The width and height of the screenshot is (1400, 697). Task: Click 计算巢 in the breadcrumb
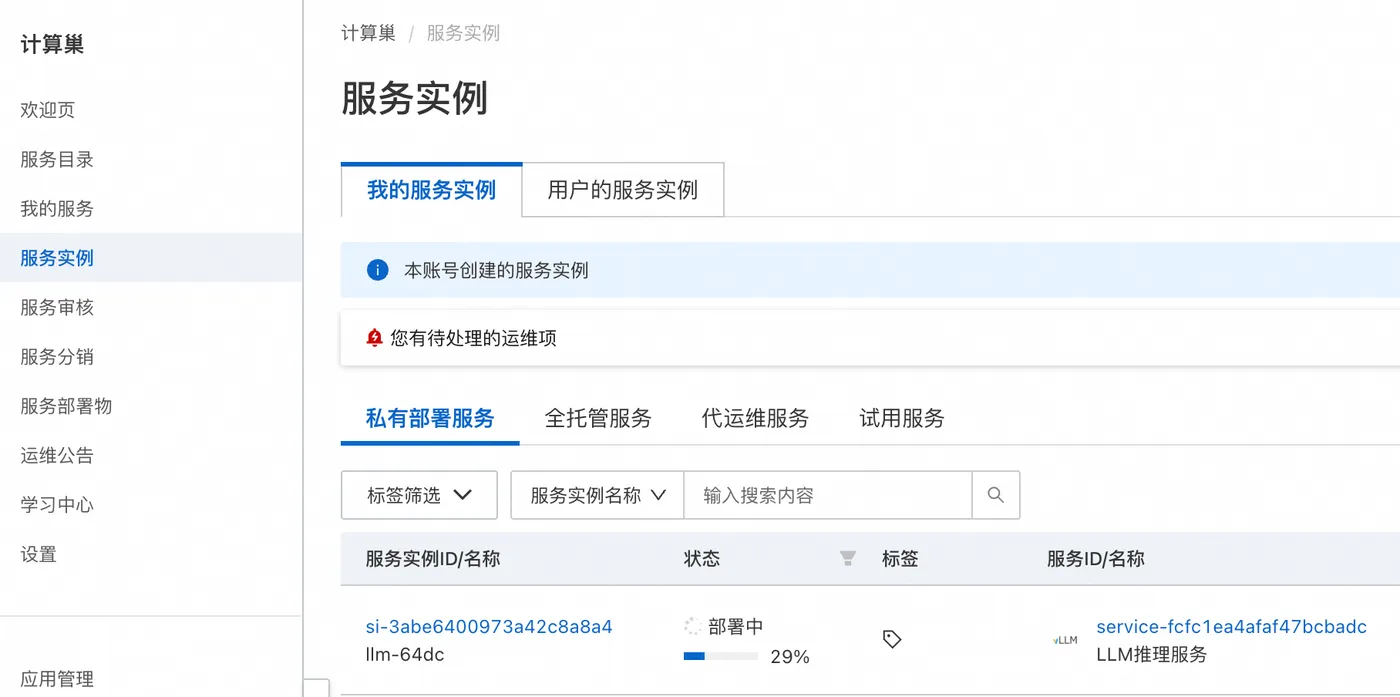pyautogui.click(x=368, y=33)
